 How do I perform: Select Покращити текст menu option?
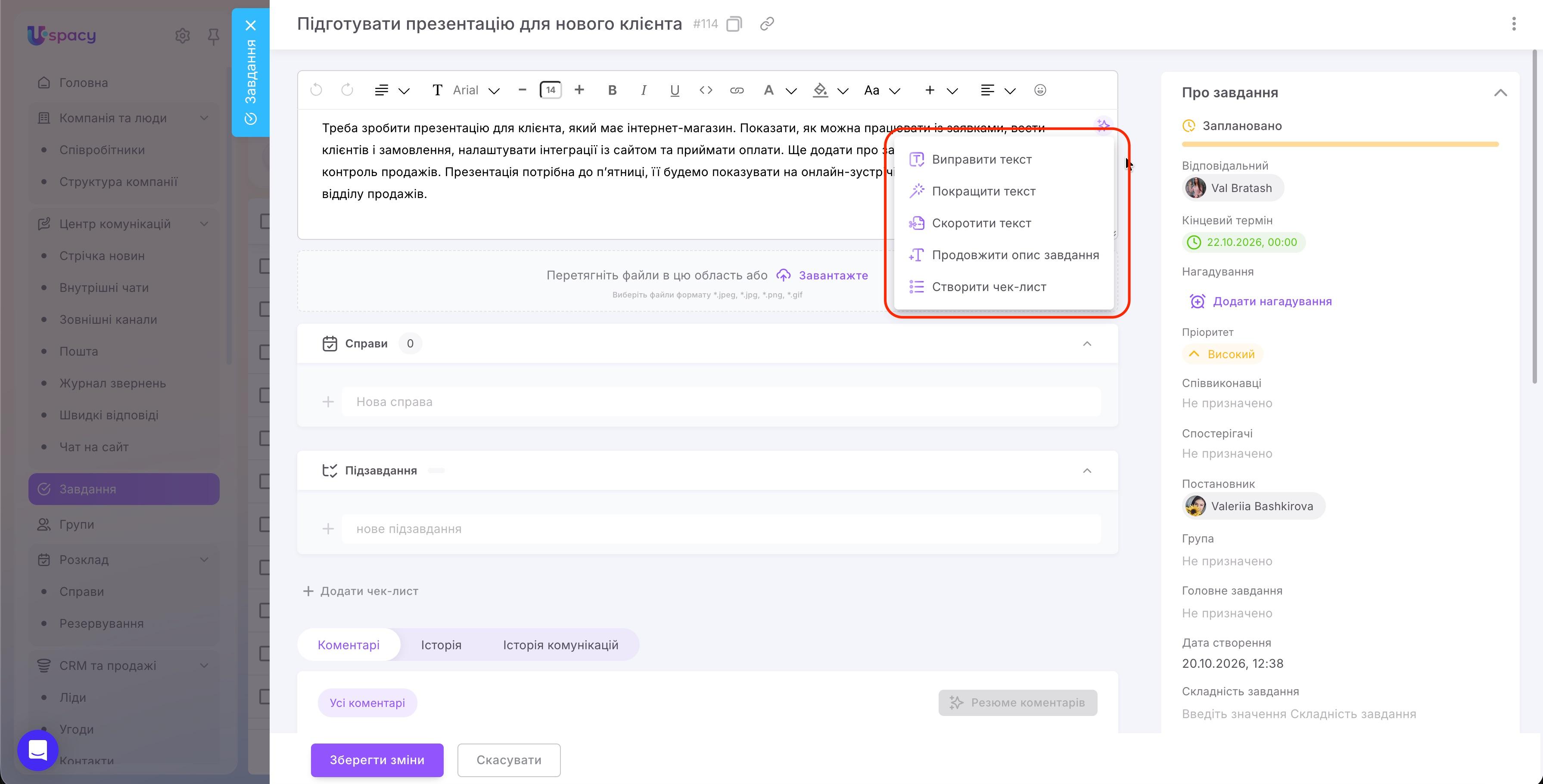[x=1003, y=191]
